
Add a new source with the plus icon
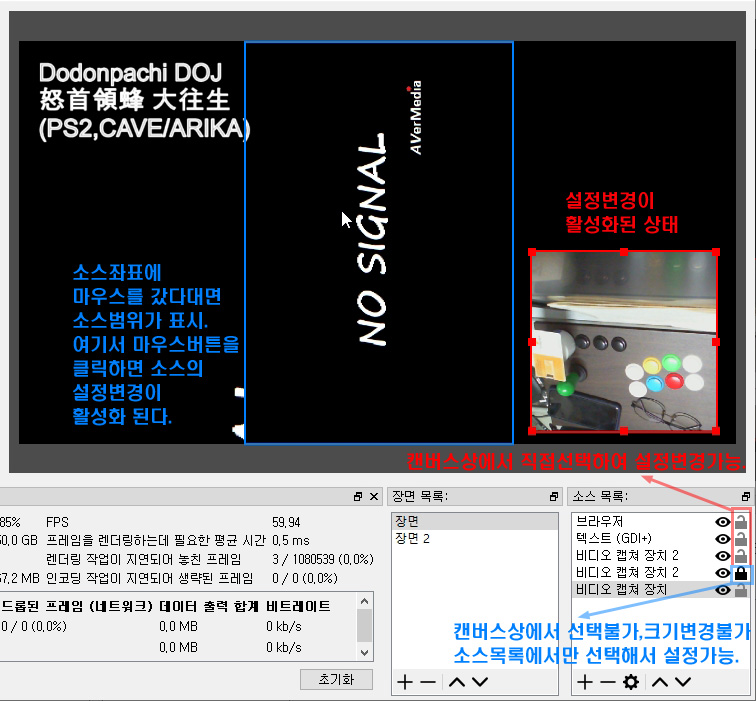click(585, 682)
